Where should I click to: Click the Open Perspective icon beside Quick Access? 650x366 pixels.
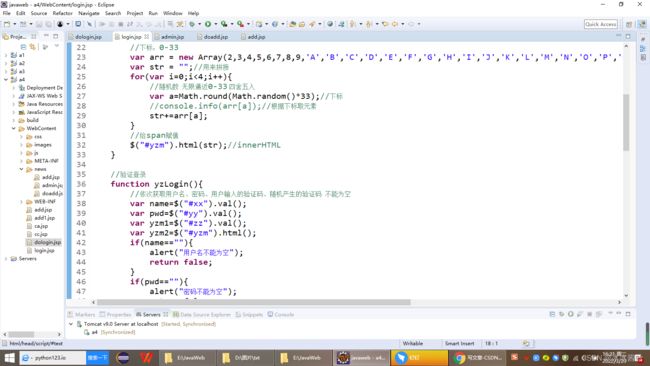(629, 24)
